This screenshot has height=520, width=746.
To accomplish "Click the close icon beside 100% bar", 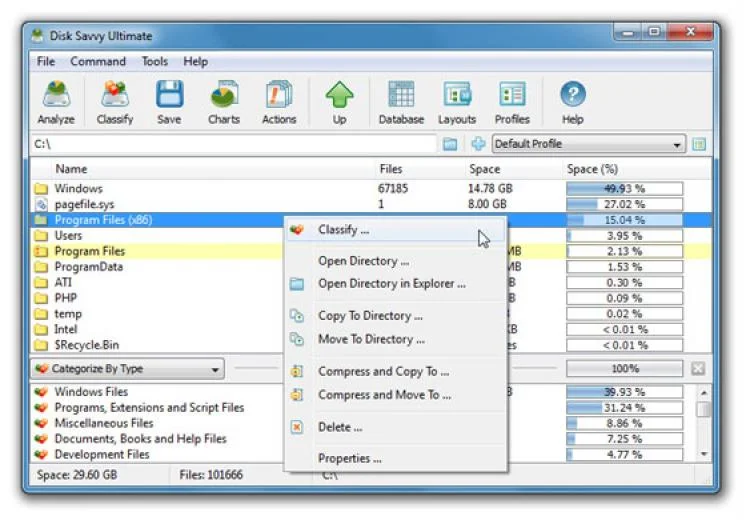I will pyautogui.click(x=698, y=369).
